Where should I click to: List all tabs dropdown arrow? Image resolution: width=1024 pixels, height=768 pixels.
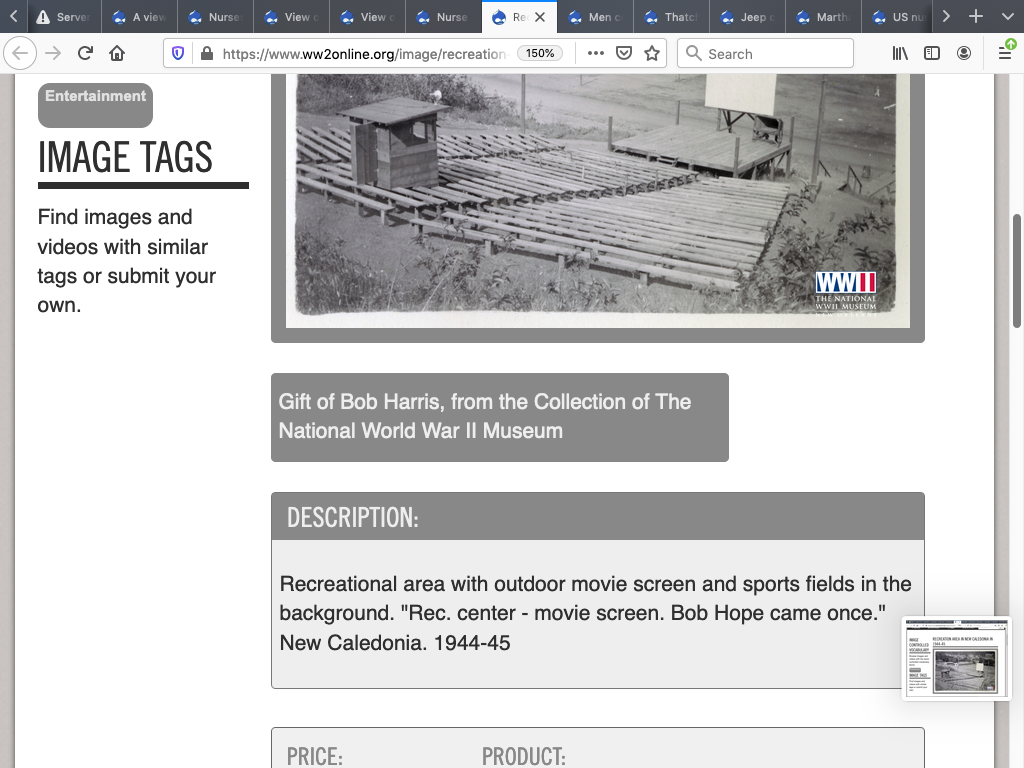1006,17
